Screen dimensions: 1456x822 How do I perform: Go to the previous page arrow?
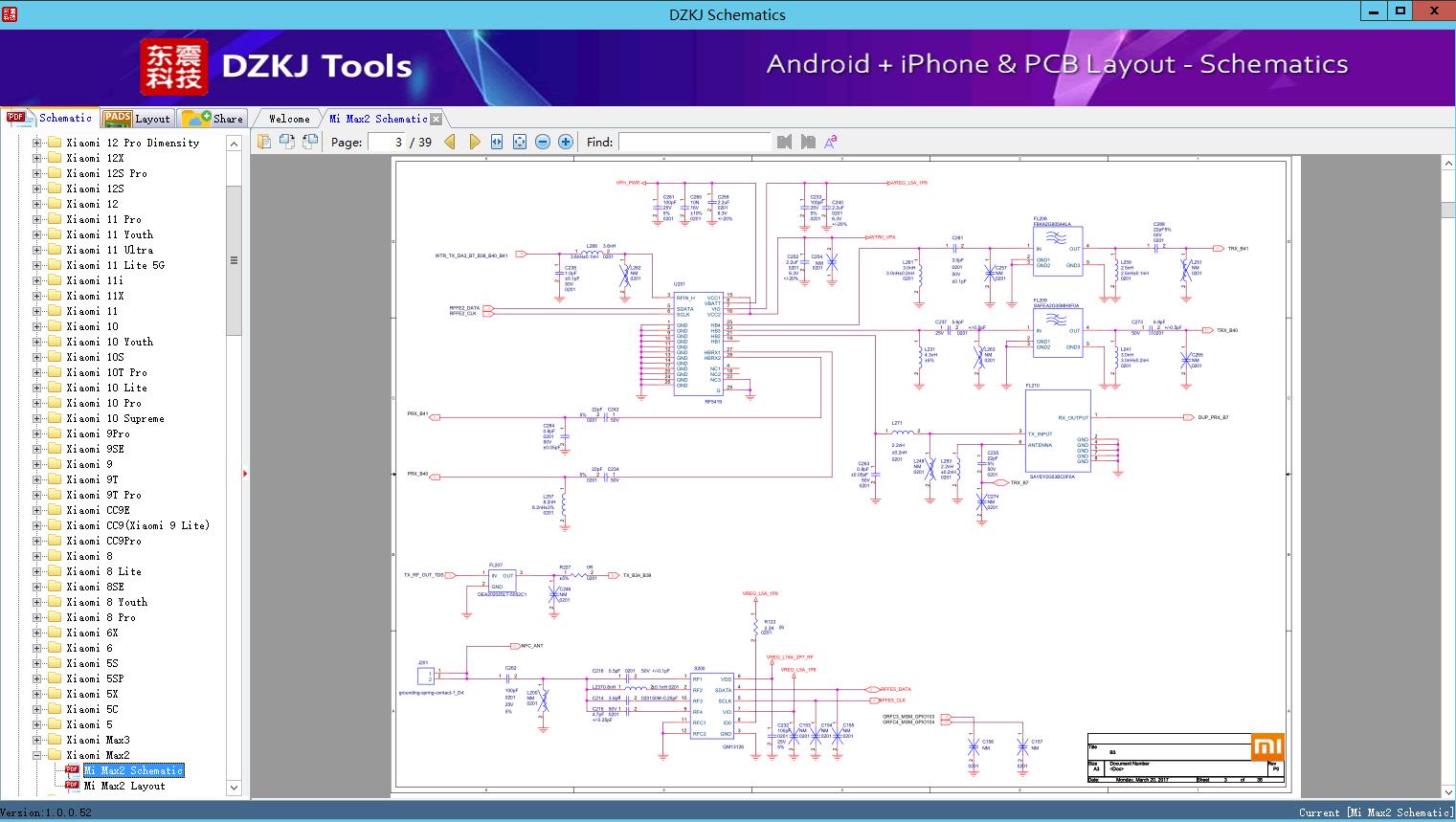click(x=450, y=142)
